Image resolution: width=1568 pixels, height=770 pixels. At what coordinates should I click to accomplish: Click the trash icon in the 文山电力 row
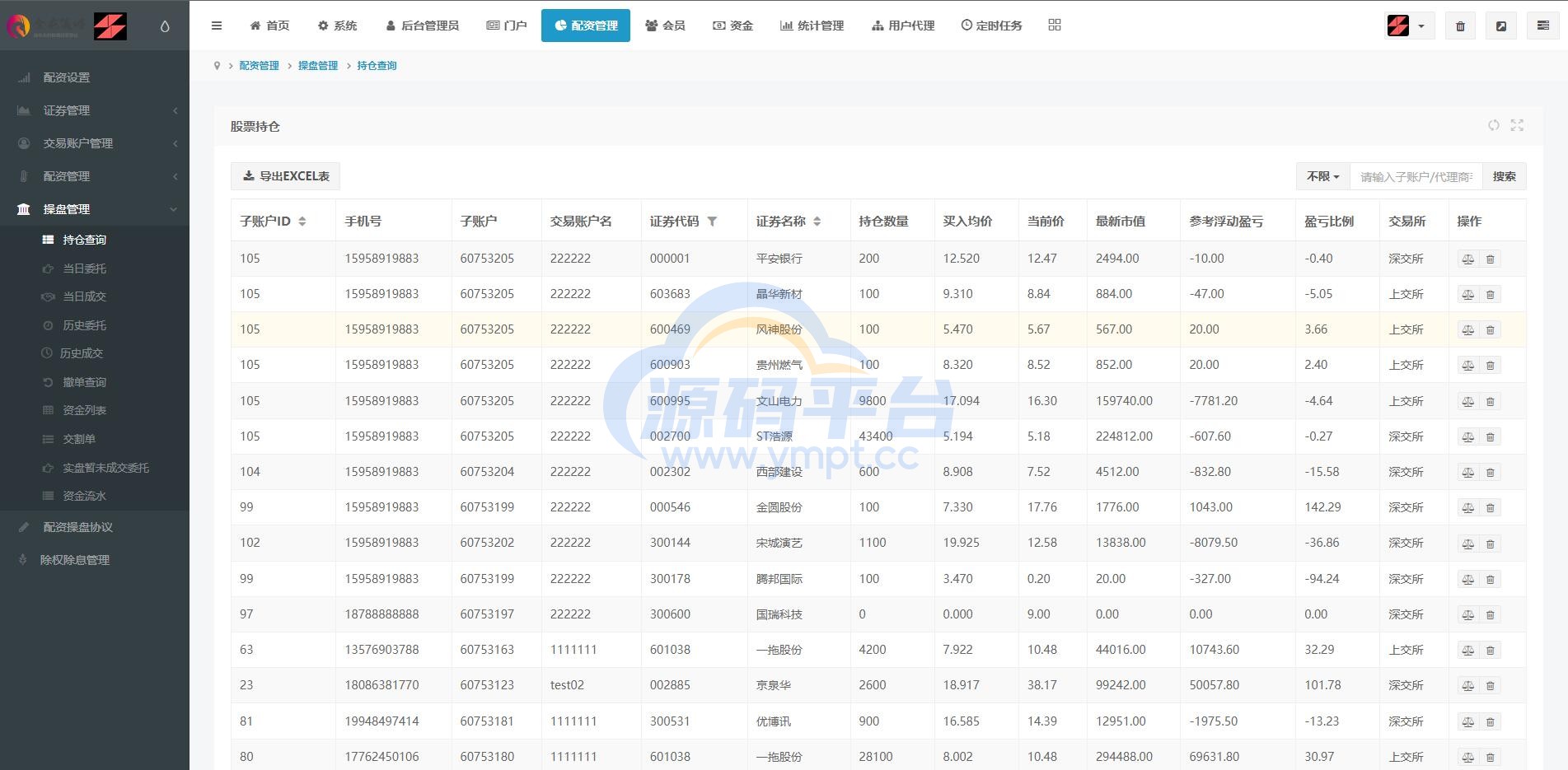click(x=1490, y=401)
